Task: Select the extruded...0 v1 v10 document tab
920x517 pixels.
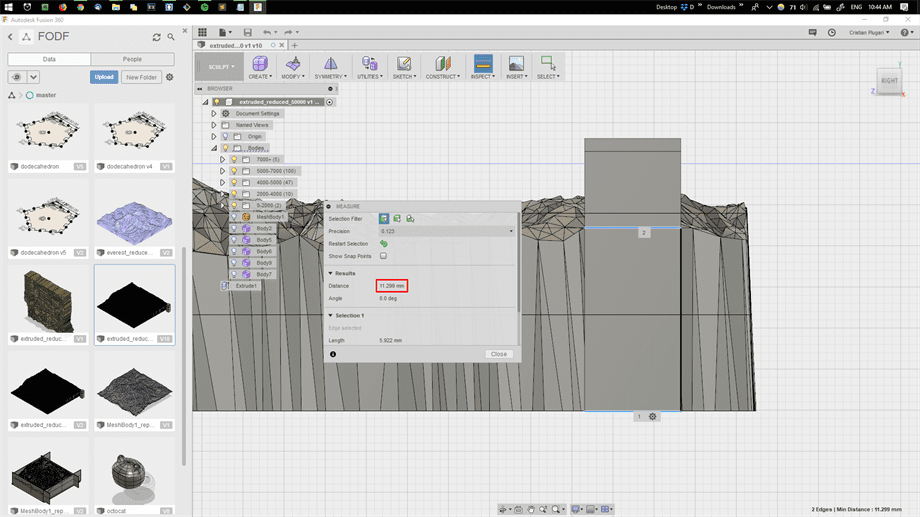Action: (236, 45)
